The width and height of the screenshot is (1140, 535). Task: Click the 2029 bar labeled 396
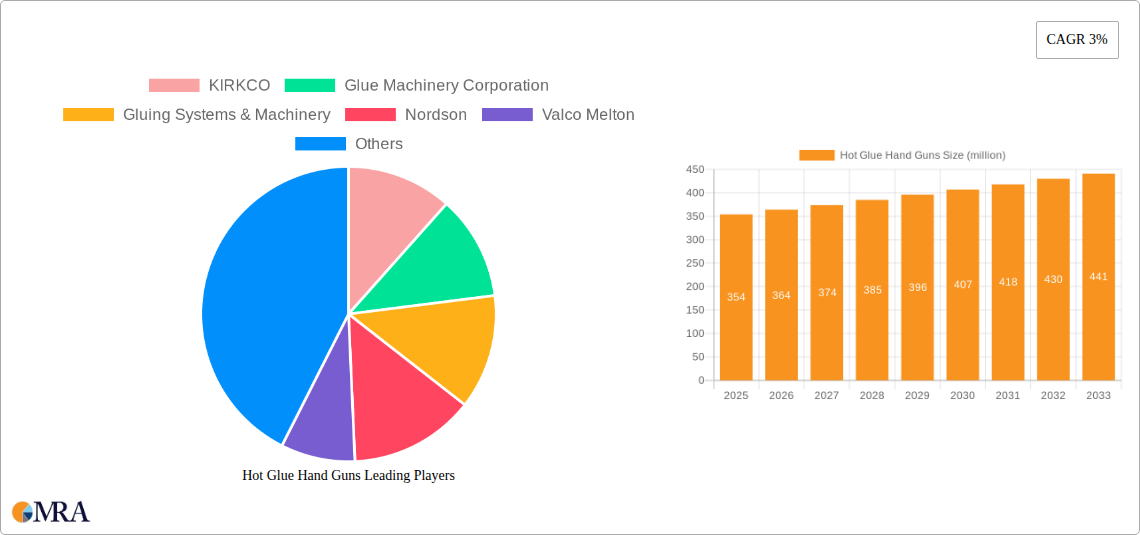(918, 287)
